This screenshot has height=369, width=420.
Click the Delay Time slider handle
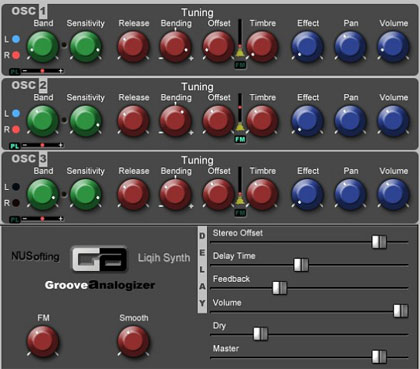click(x=301, y=265)
